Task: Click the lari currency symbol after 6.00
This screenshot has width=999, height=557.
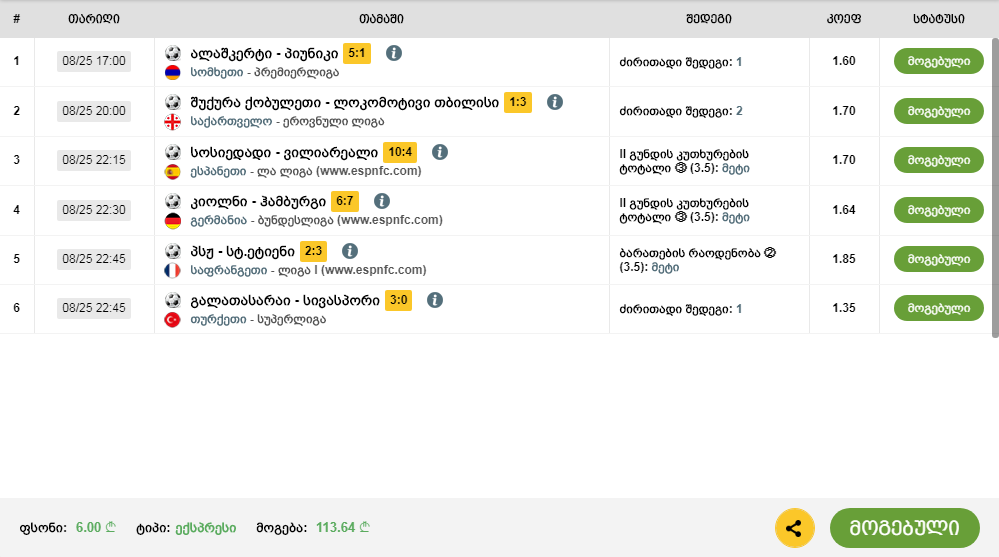Action: click(x=111, y=527)
